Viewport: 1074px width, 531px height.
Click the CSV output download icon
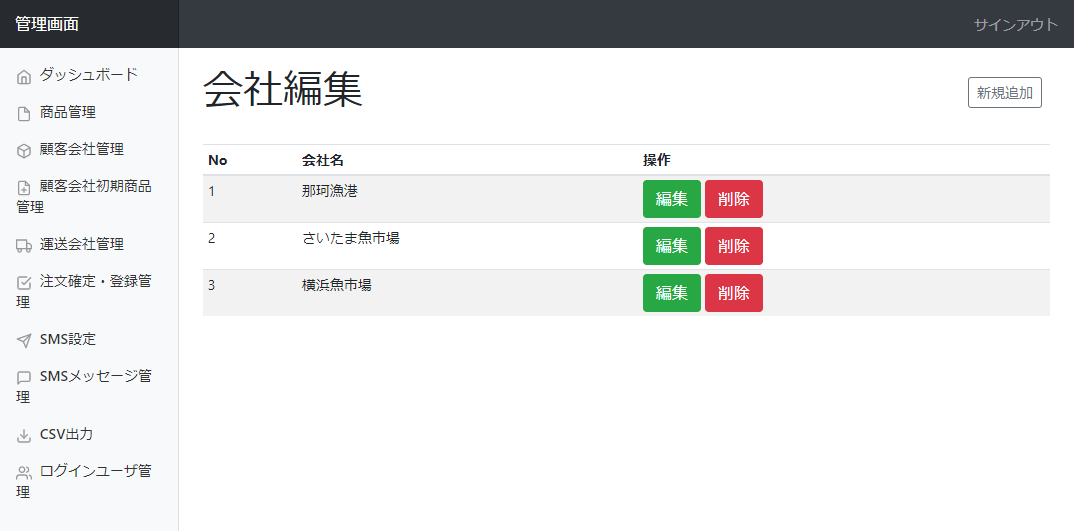click(x=24, y=436)
